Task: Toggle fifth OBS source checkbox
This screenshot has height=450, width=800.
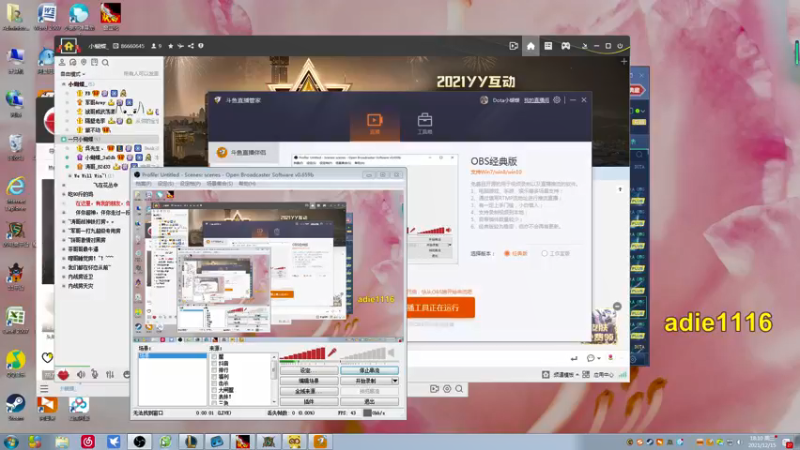Action: click(x=214, y=383)
